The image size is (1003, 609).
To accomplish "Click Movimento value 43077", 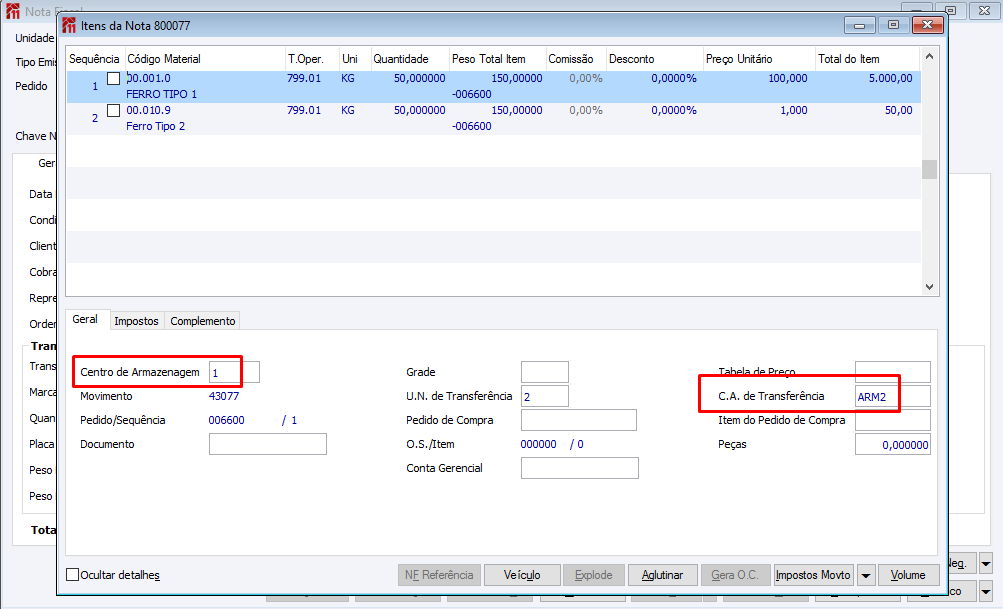I will (x=224, y=396).
